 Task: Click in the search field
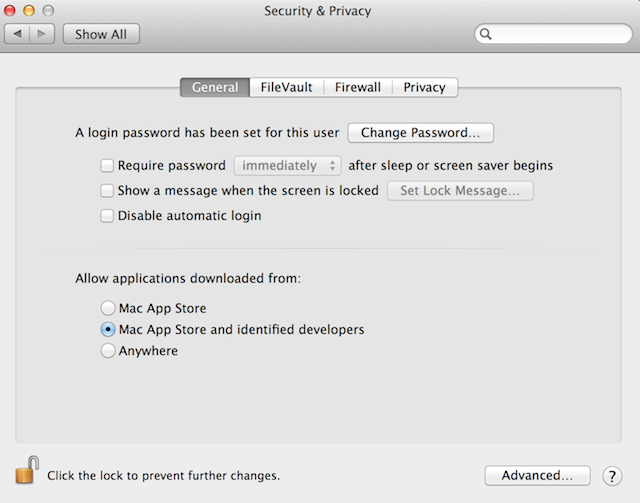(x=560, y=34)
